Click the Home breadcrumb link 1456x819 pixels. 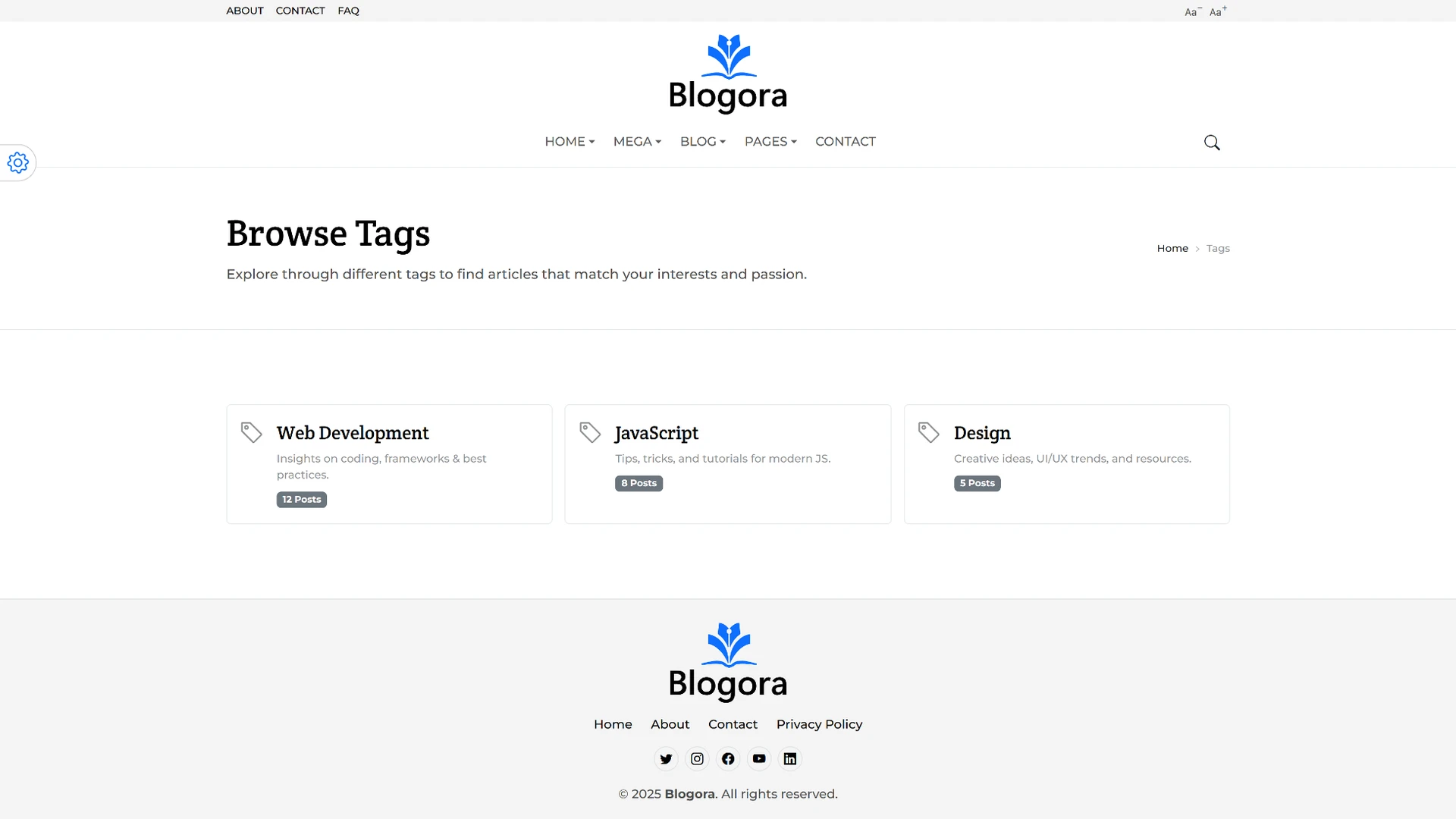1172,249
